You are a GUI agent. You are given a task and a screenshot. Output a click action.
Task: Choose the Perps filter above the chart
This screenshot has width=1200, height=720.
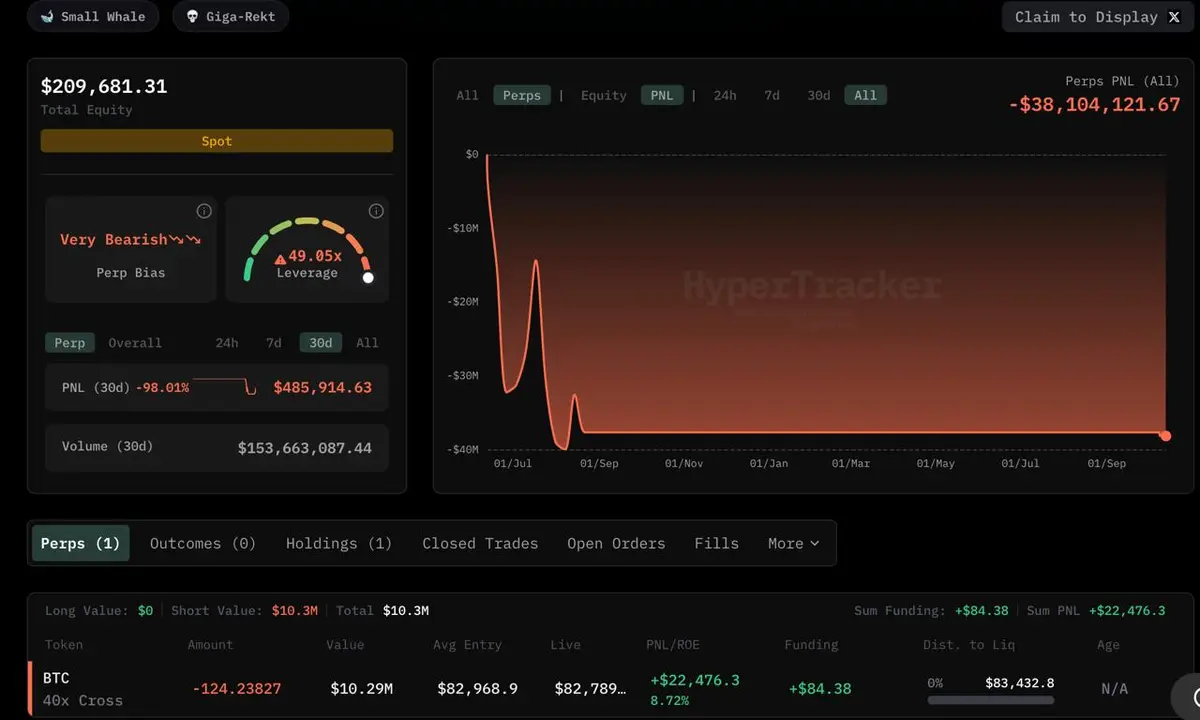pos(522,96)
